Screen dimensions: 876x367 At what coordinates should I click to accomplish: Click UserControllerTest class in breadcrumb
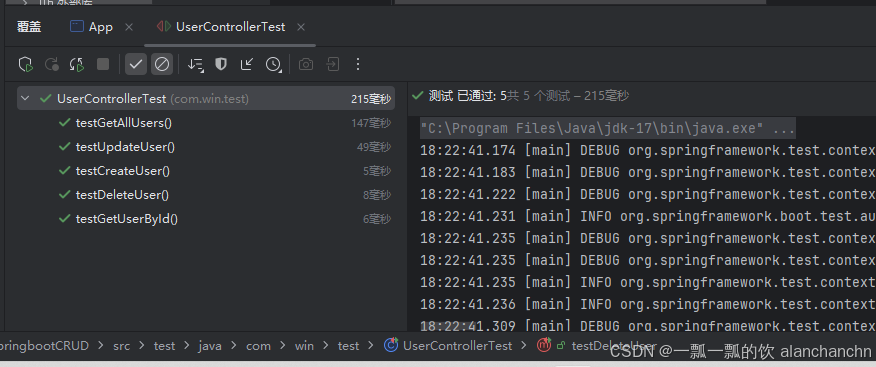457,346
